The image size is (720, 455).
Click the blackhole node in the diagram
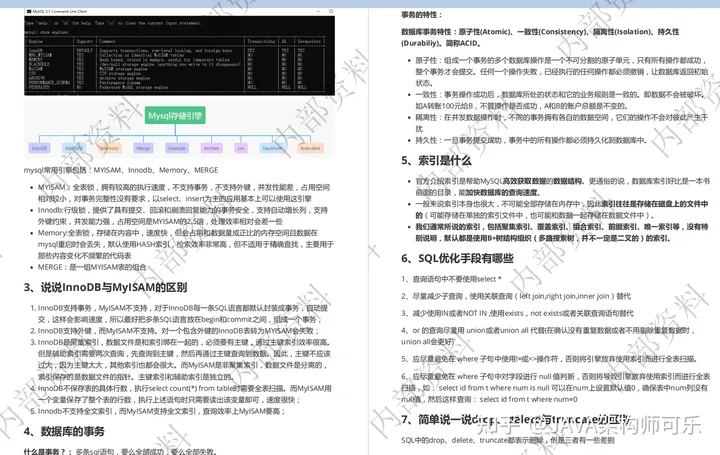point(272,148)
